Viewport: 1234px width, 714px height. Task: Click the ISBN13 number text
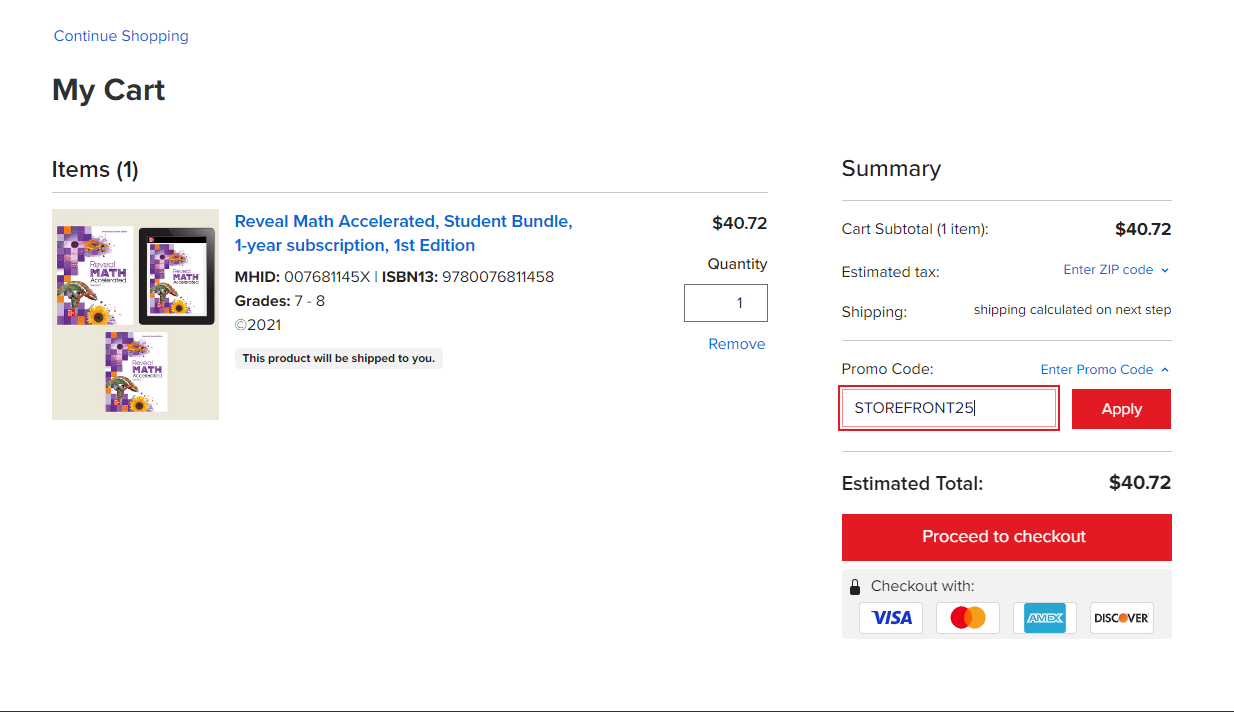(x=497, y=277)
